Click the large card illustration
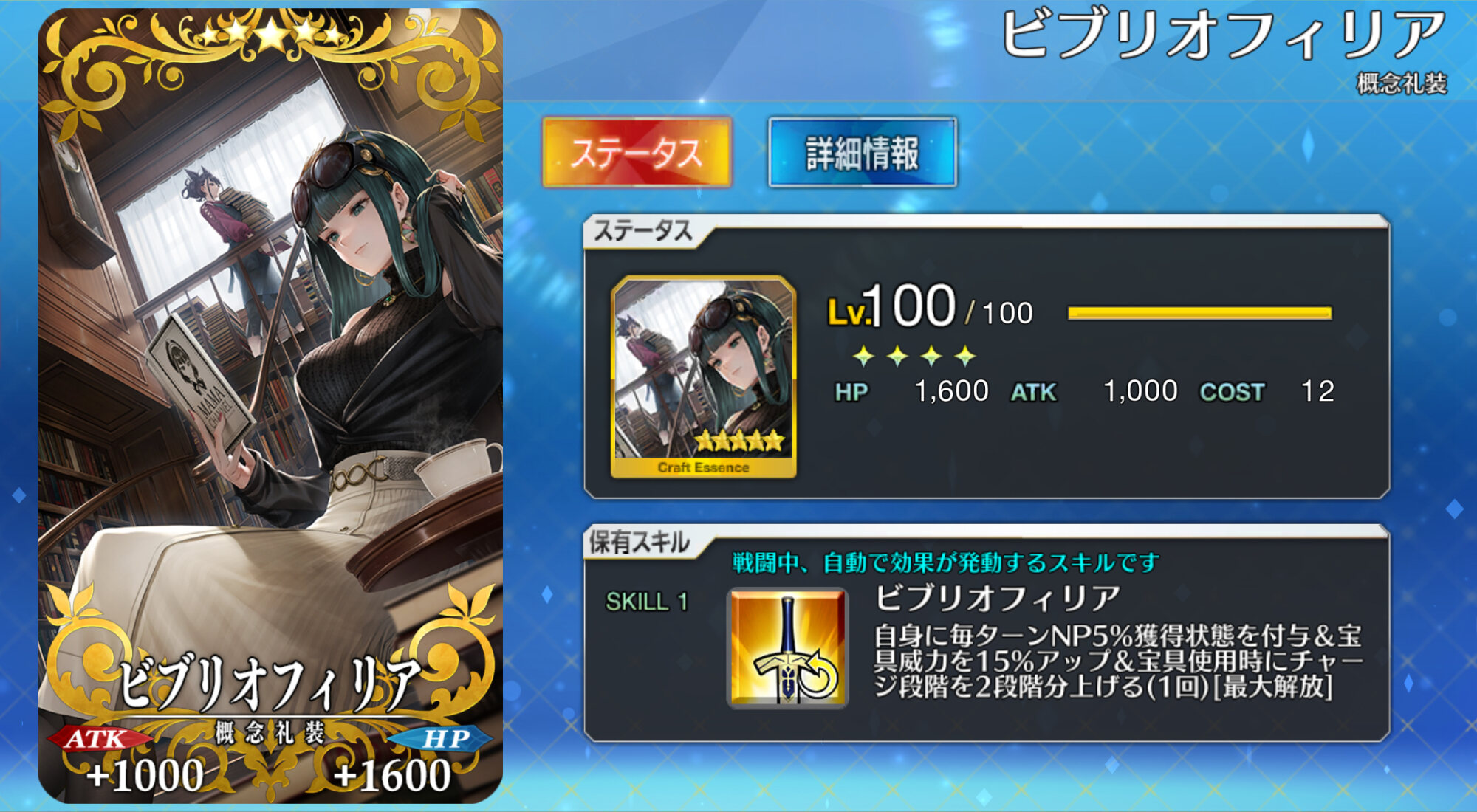The height and width of the screenshot is (812, 1477). click(270, 405)
